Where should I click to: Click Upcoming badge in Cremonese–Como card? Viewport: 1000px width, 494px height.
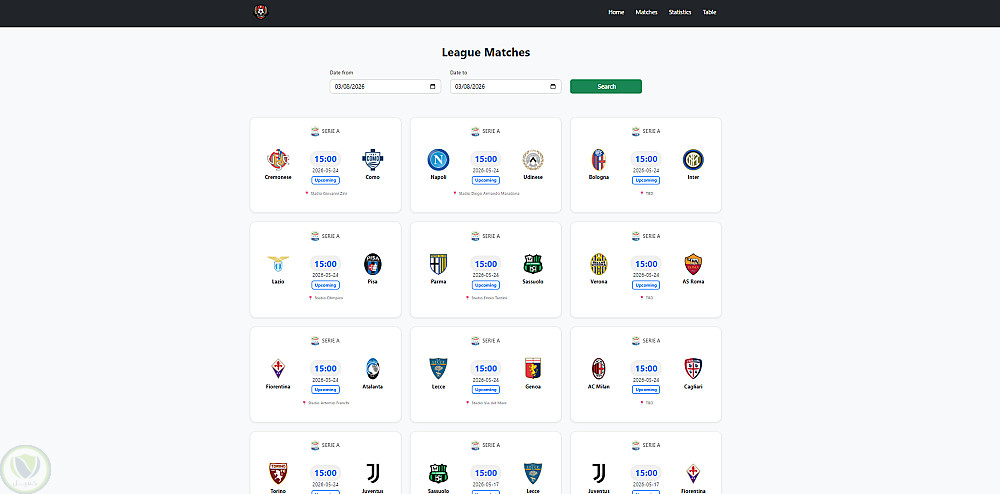(x=325, y=180)
